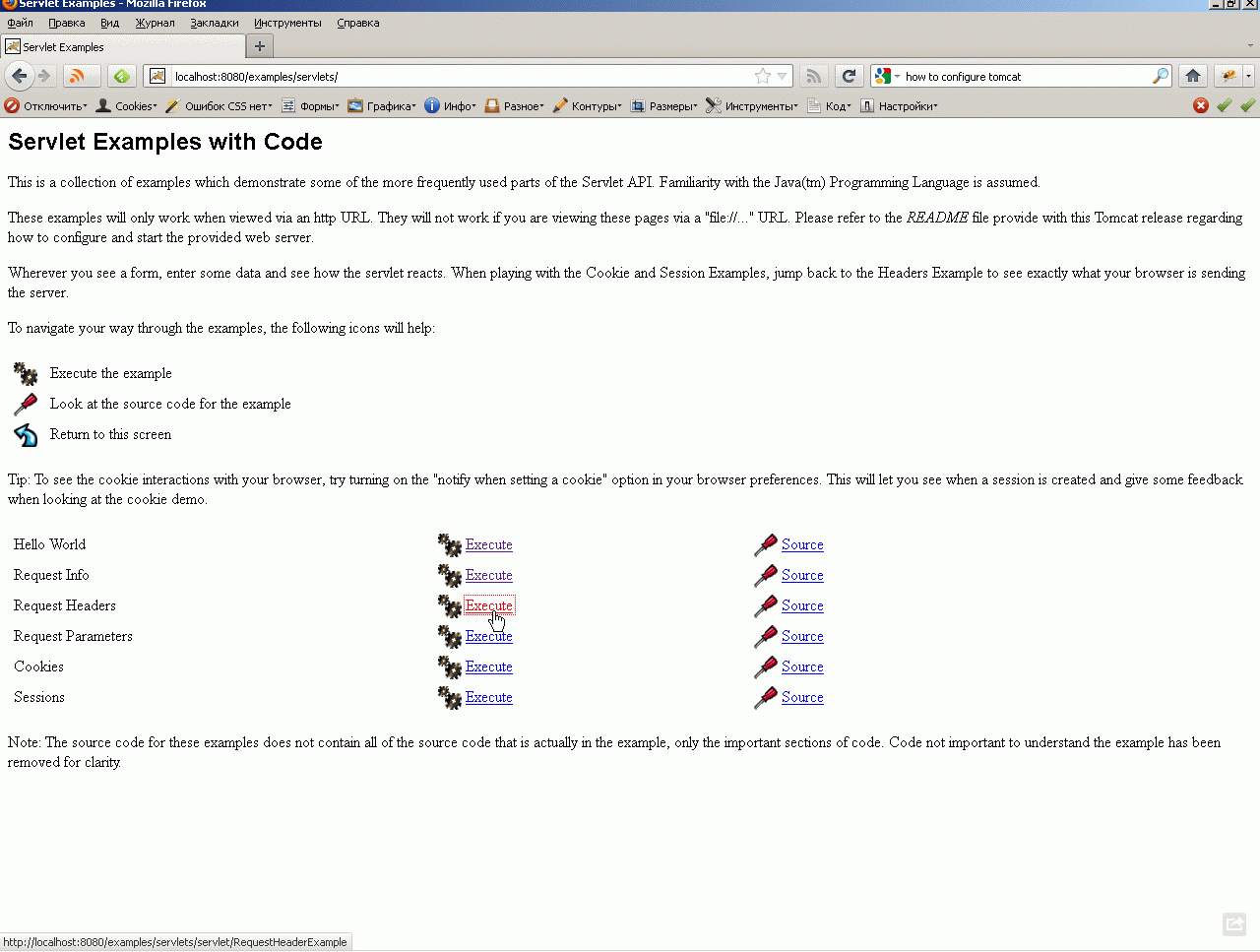Open the Вид menu
Viewport: 1260px width, 952px height.
click(109, 23)
